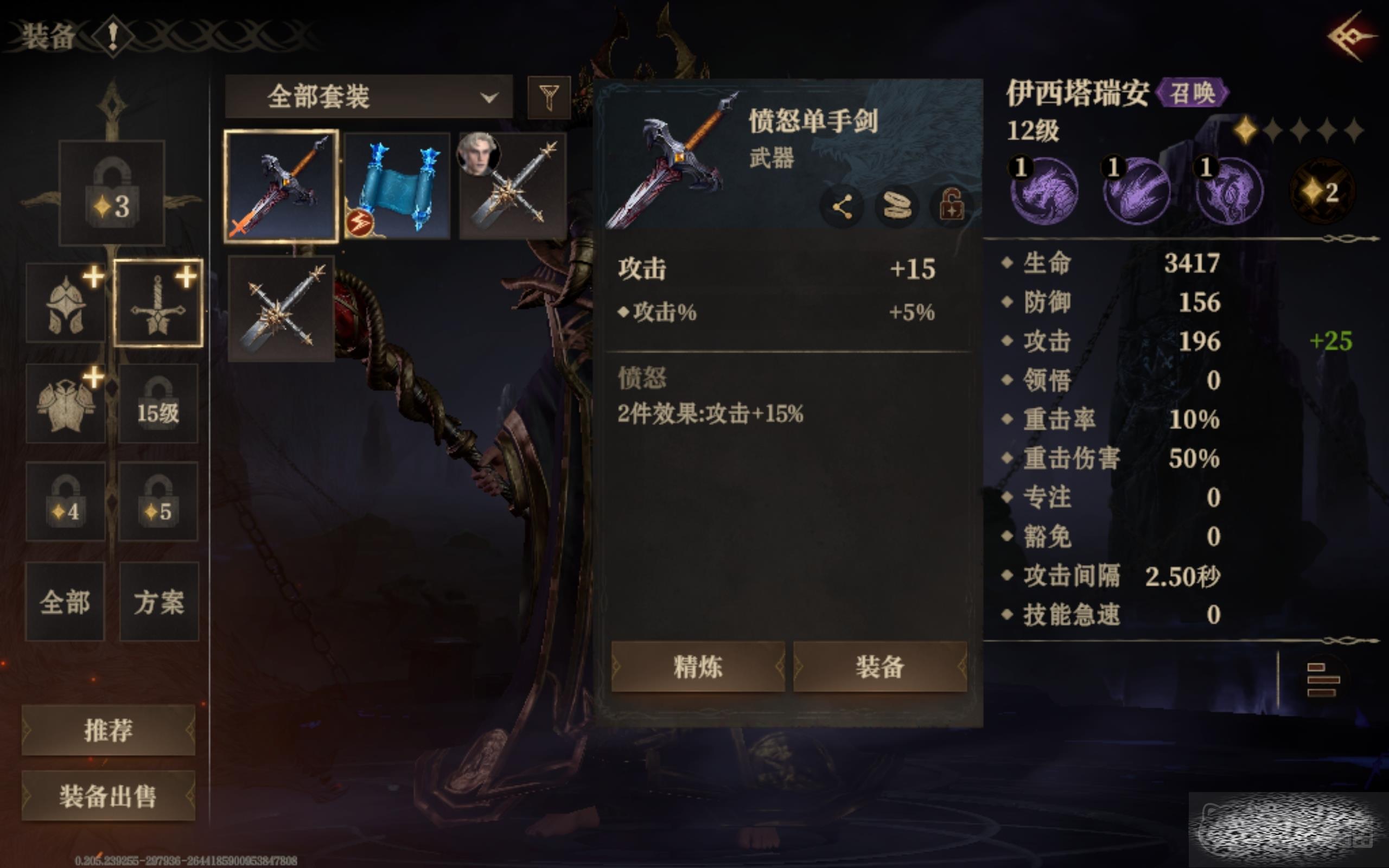Click the back arrow icon
The height and width of the screenshot is (868, 1389).
pyautogui.click(x=1350, y=36)
